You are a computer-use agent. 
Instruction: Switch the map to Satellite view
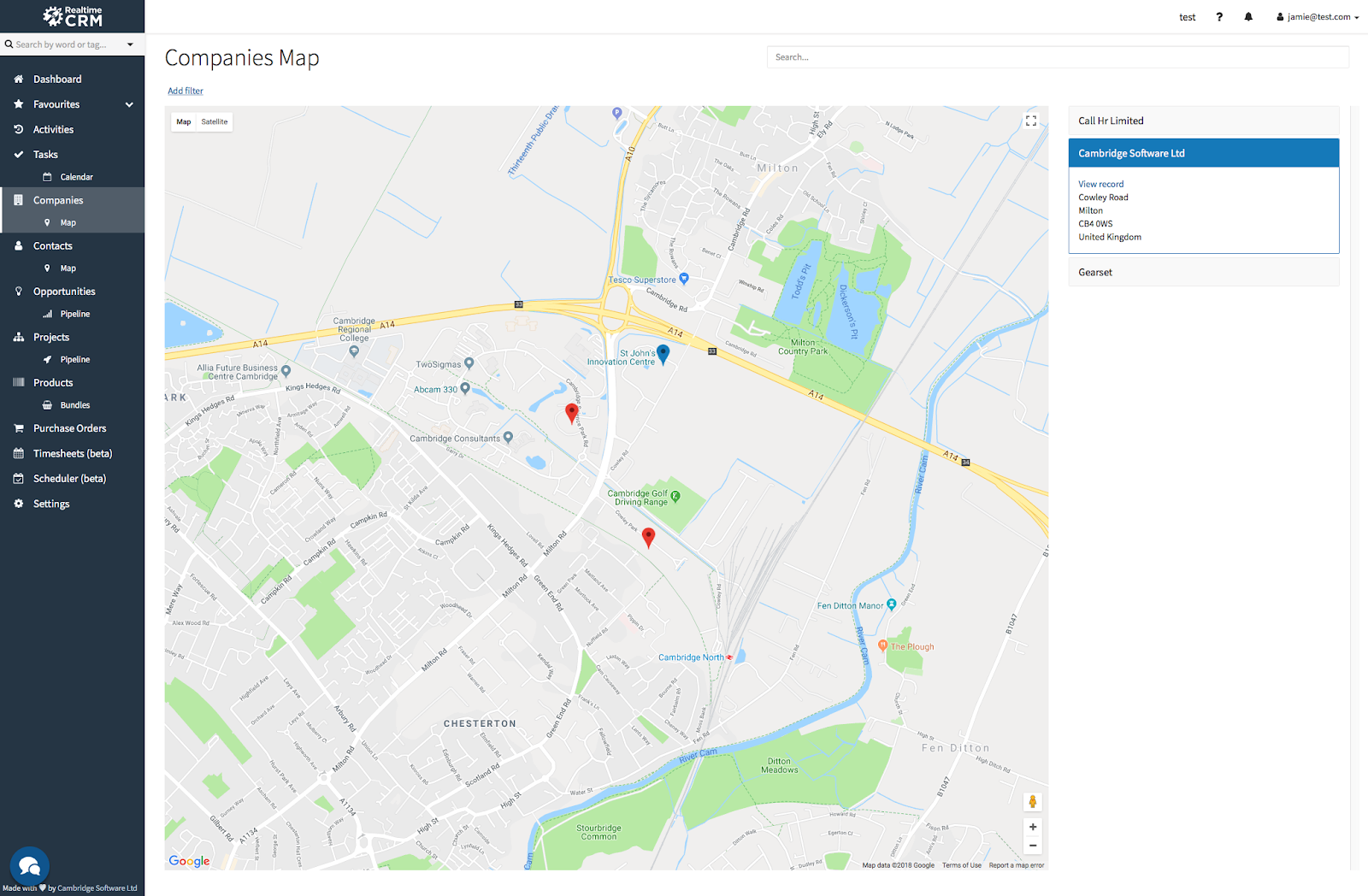[215, 122]
